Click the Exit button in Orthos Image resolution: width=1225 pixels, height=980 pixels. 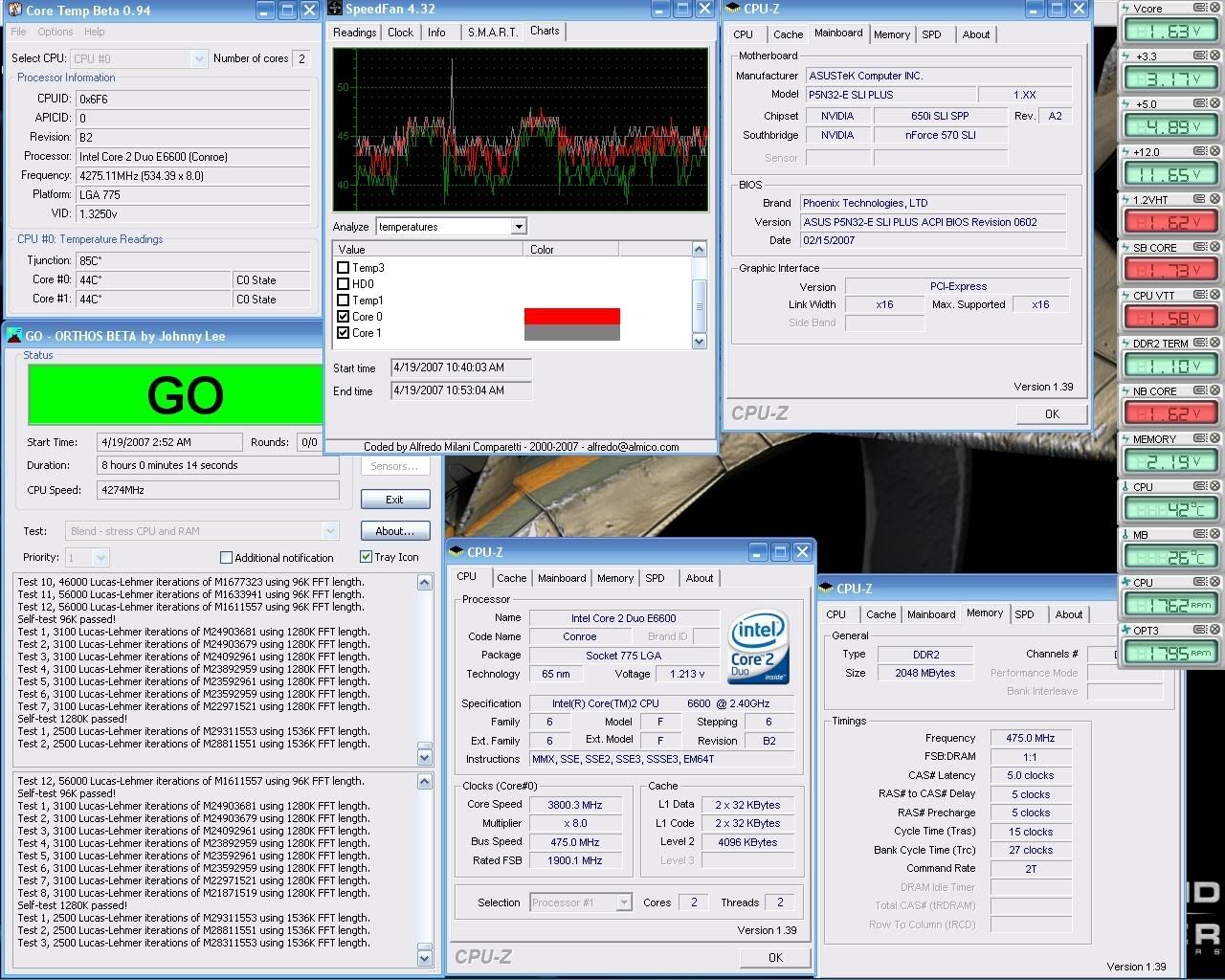[394, 500]
